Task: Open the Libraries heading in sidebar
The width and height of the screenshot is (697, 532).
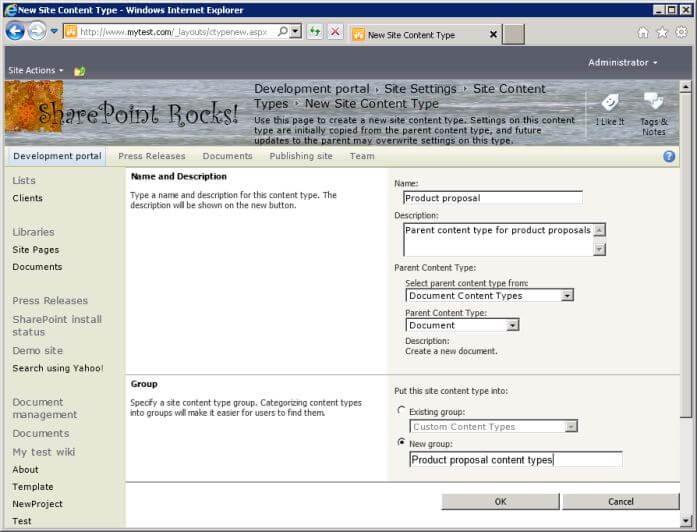Action: 33,232
